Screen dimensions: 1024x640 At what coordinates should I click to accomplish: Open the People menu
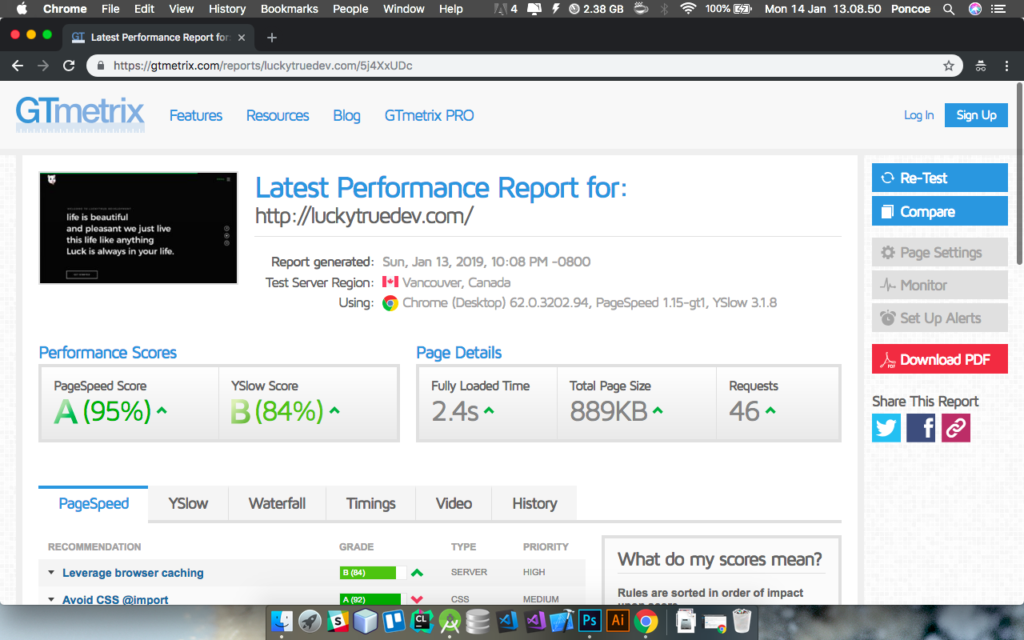point(350,9)
